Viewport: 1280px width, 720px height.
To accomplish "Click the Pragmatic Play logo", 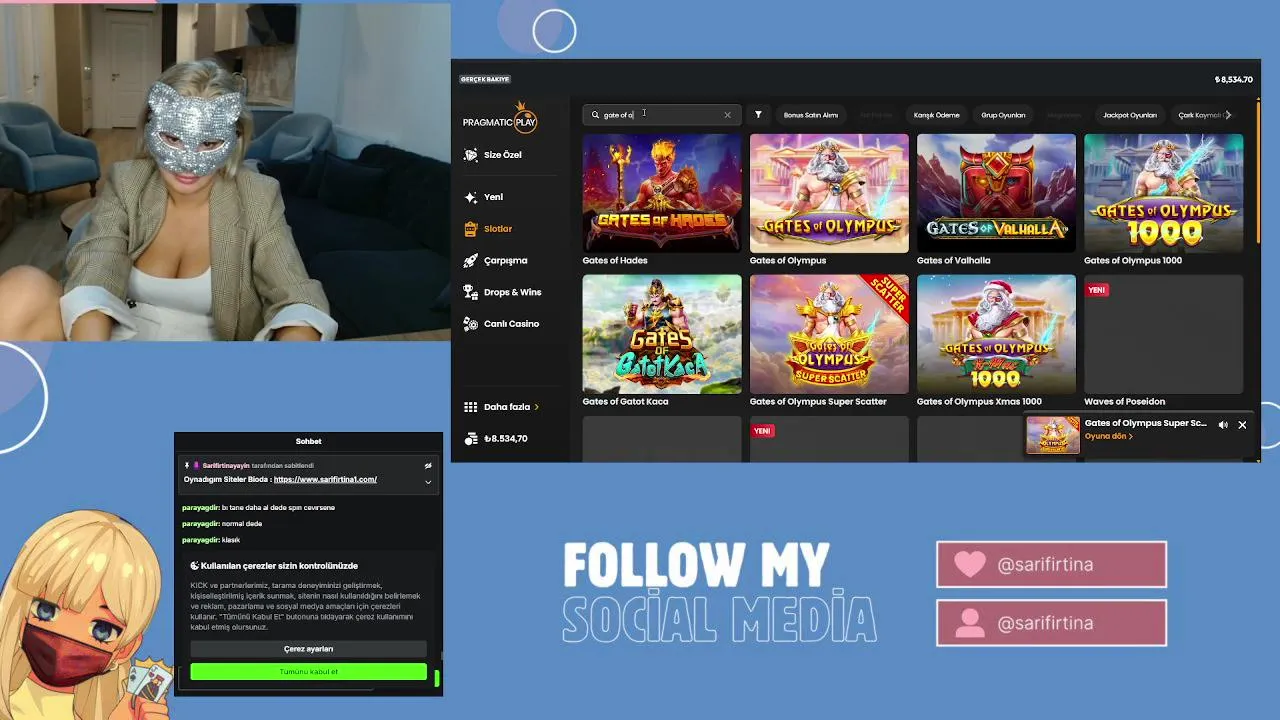I will [500, 120].
